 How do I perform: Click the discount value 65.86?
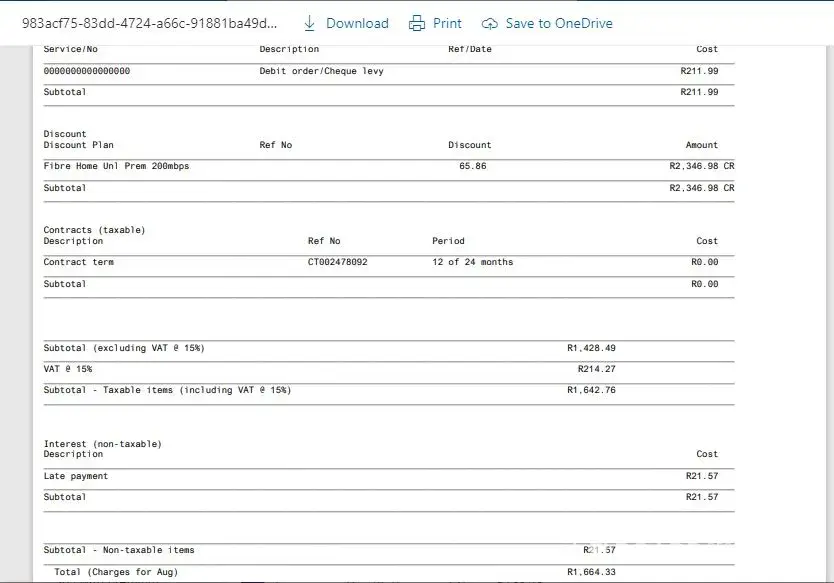472,166
